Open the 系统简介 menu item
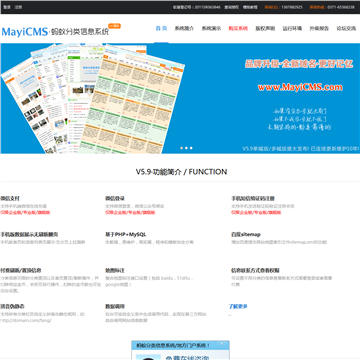This screenshot has height=360, width=360. tap(184, 28)
